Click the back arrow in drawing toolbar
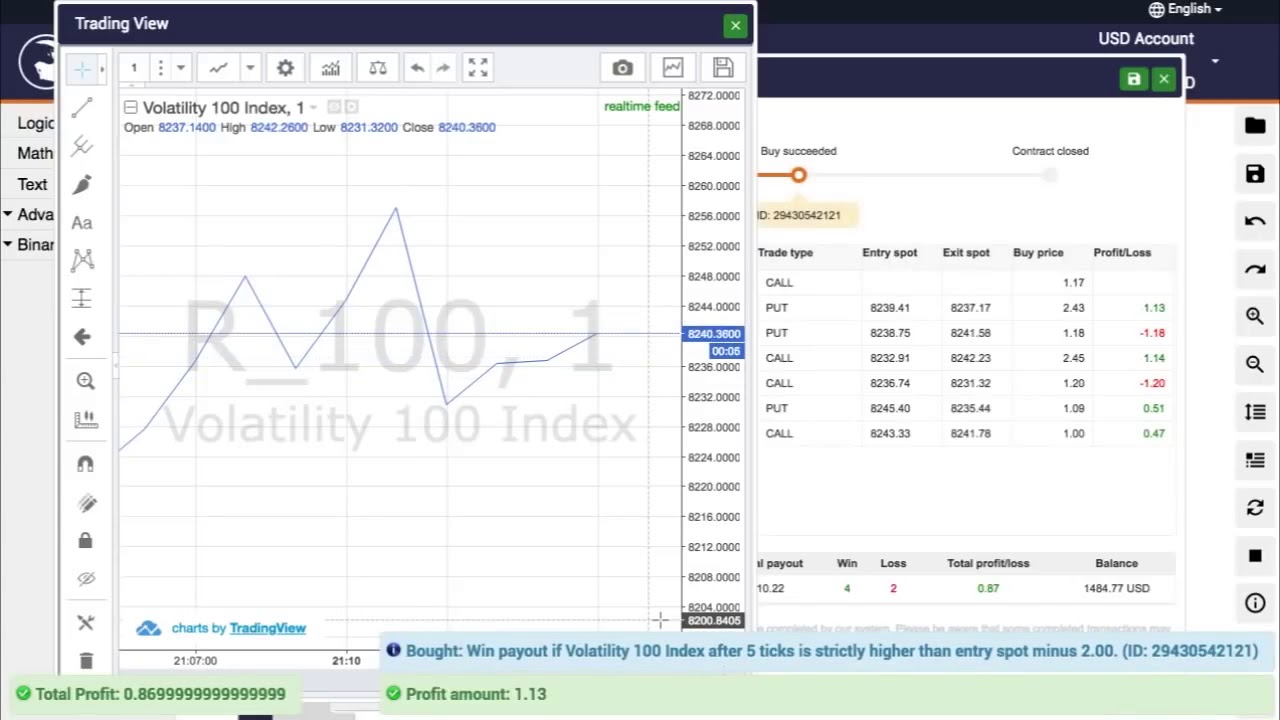 82,337
